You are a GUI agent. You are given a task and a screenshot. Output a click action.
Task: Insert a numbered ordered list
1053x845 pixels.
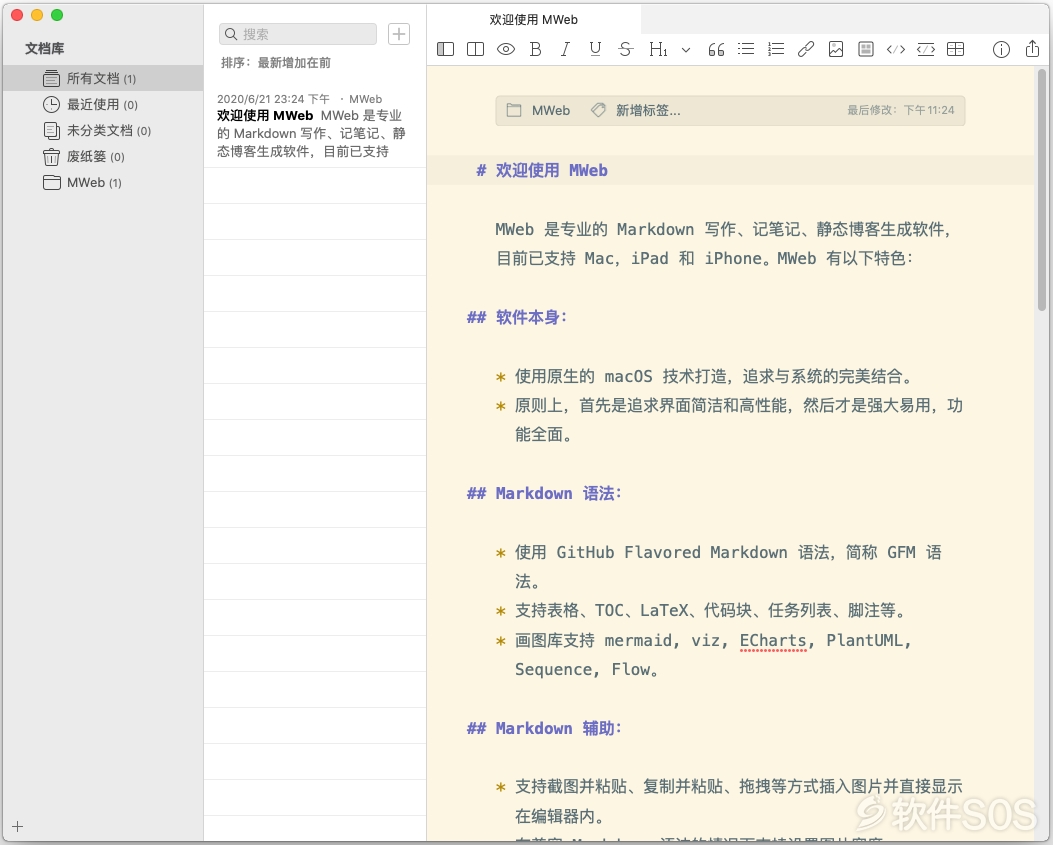coord(776,49)
